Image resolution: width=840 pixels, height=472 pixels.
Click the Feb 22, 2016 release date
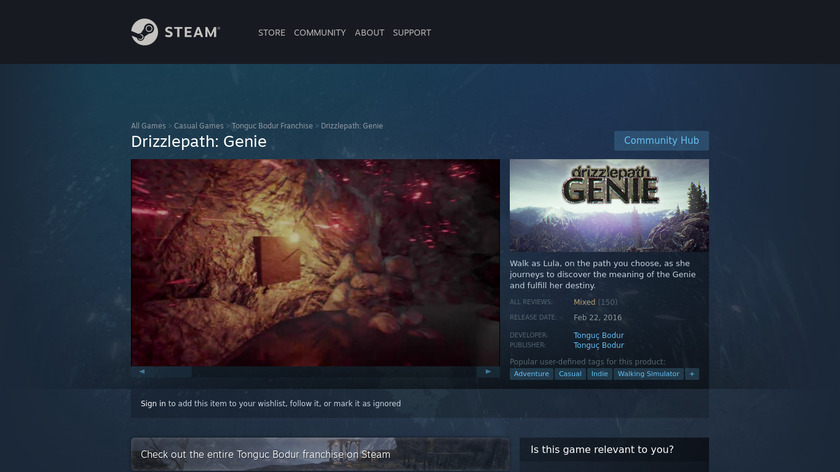click(x=597, y=318)
